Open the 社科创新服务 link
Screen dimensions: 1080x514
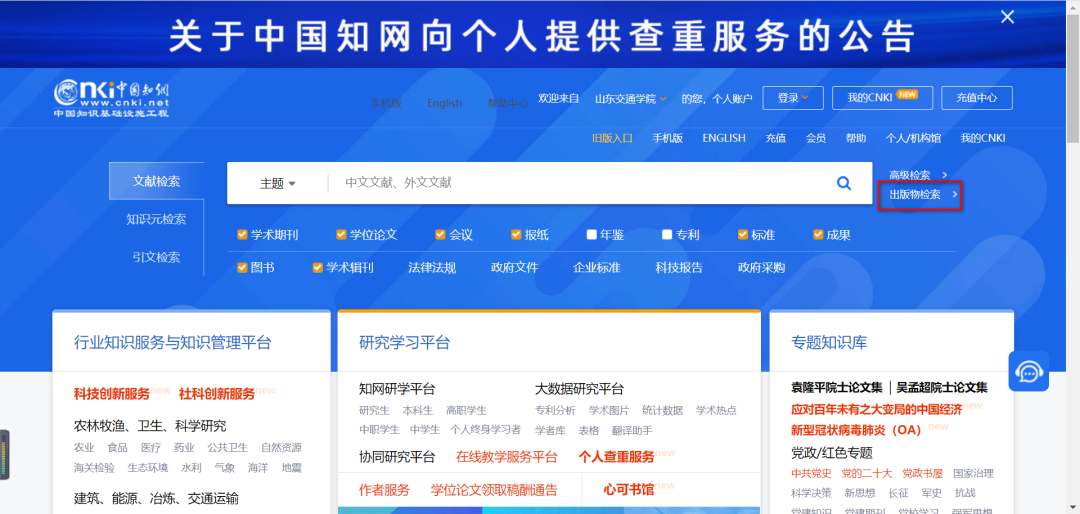click(x=217, y=393)
